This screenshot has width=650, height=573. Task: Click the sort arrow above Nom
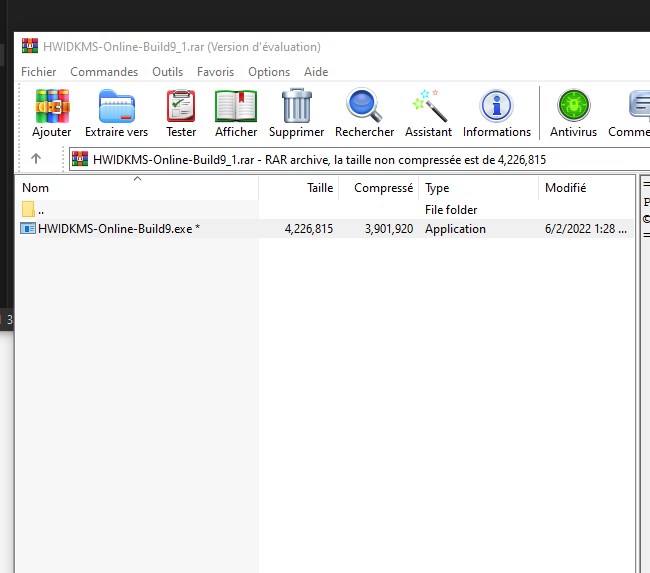pyautogui.click(x=138, y=179)
